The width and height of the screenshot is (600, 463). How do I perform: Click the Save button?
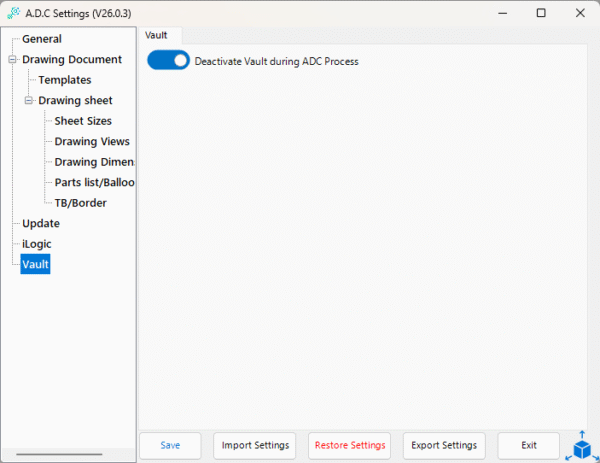click(x=170, y=445)
